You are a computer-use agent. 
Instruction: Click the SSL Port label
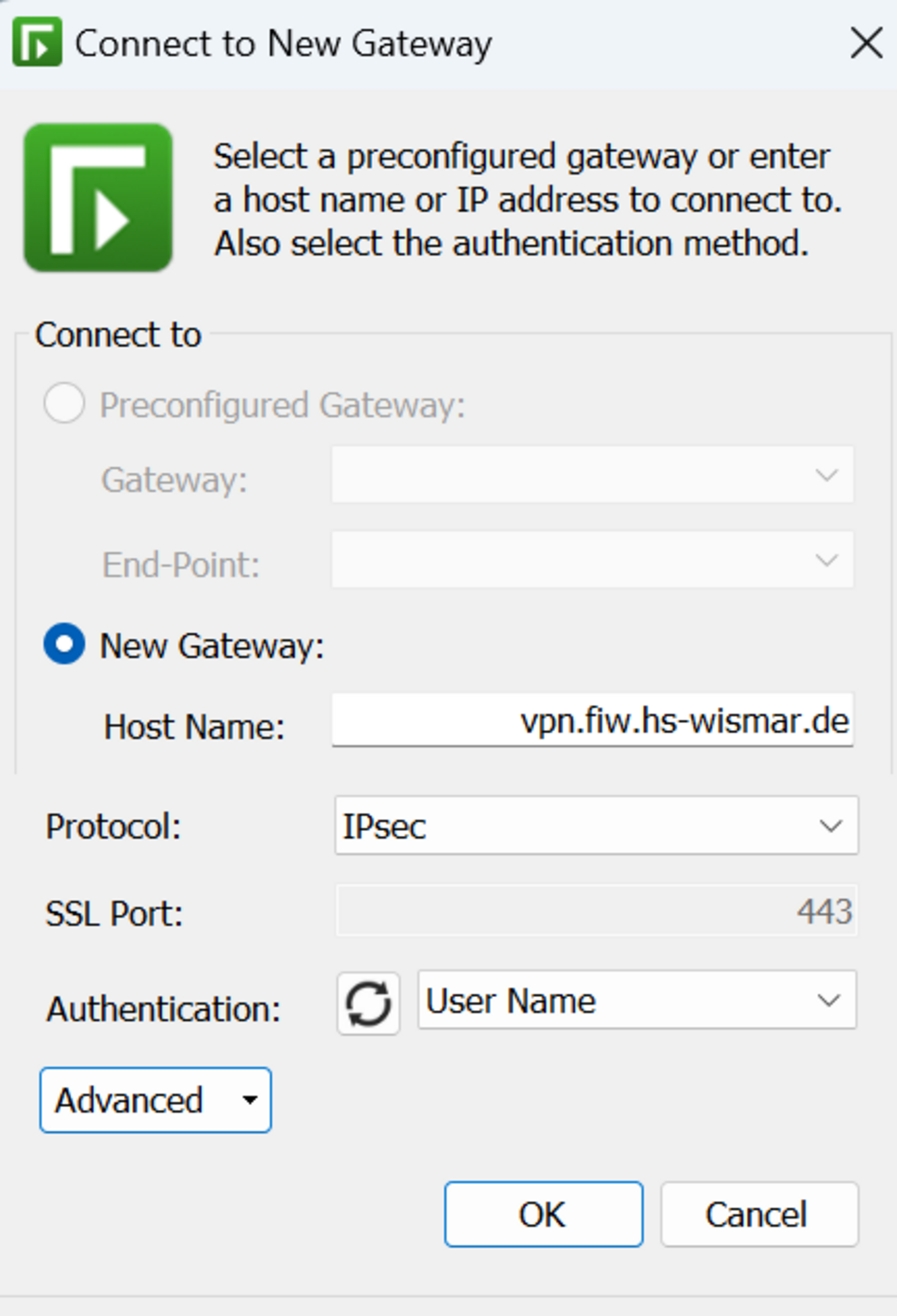(x=114, y=913)
